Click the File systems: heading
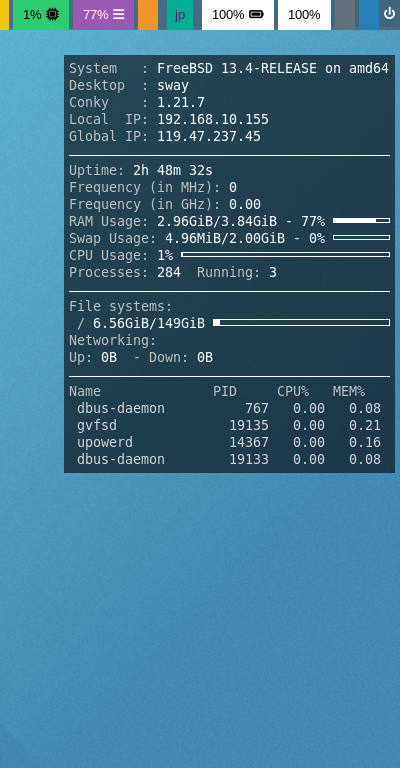This screenshot has height=768, width=400. point(121,307)
